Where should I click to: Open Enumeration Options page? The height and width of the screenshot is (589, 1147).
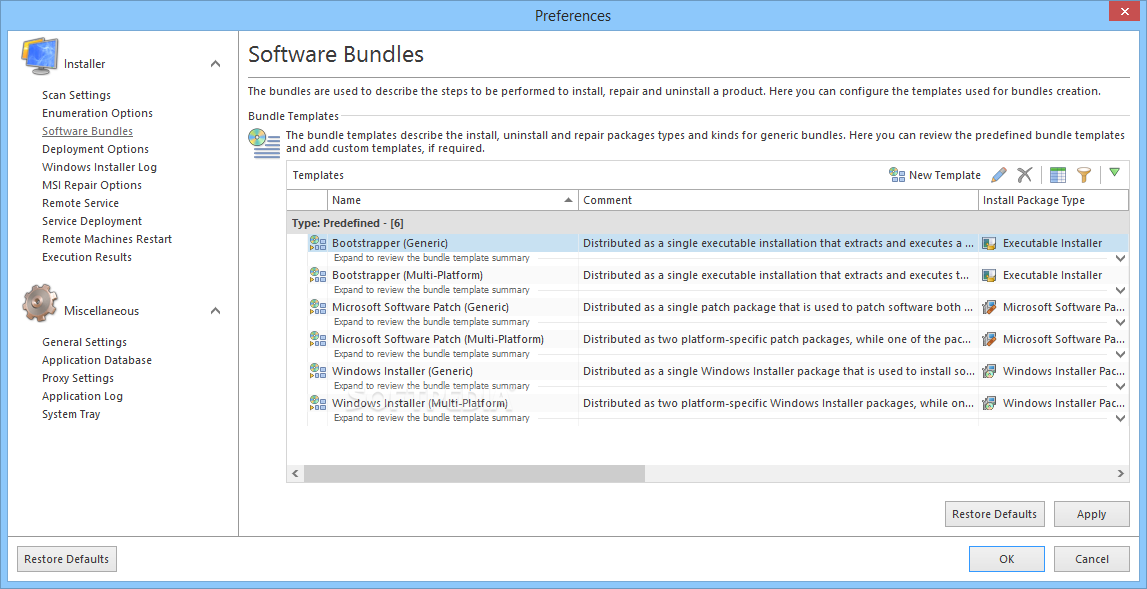97,113
